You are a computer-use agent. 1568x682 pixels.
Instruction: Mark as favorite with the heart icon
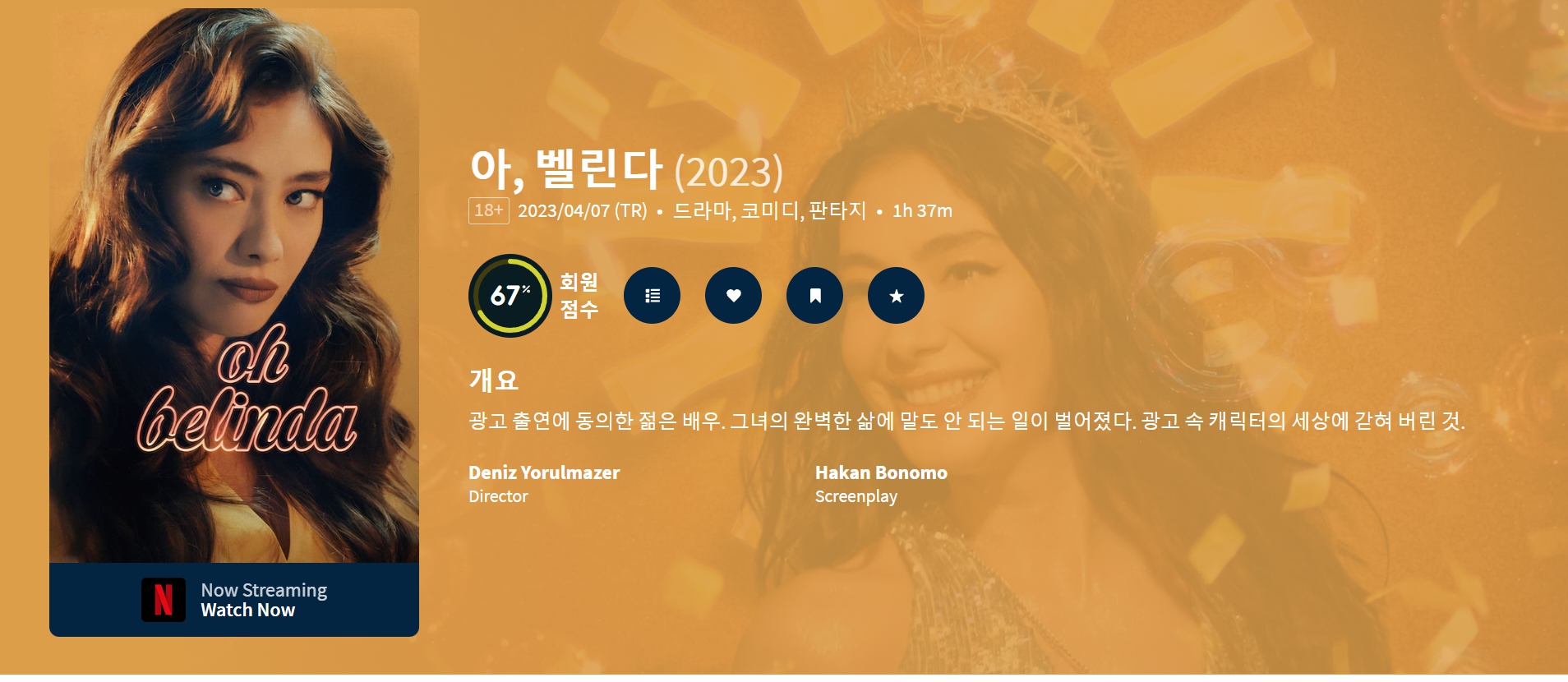[x=733, y=296]
